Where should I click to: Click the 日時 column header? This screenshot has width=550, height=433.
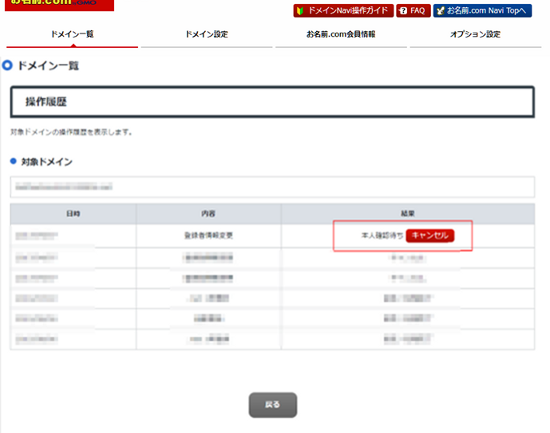[x=73, y=214]
